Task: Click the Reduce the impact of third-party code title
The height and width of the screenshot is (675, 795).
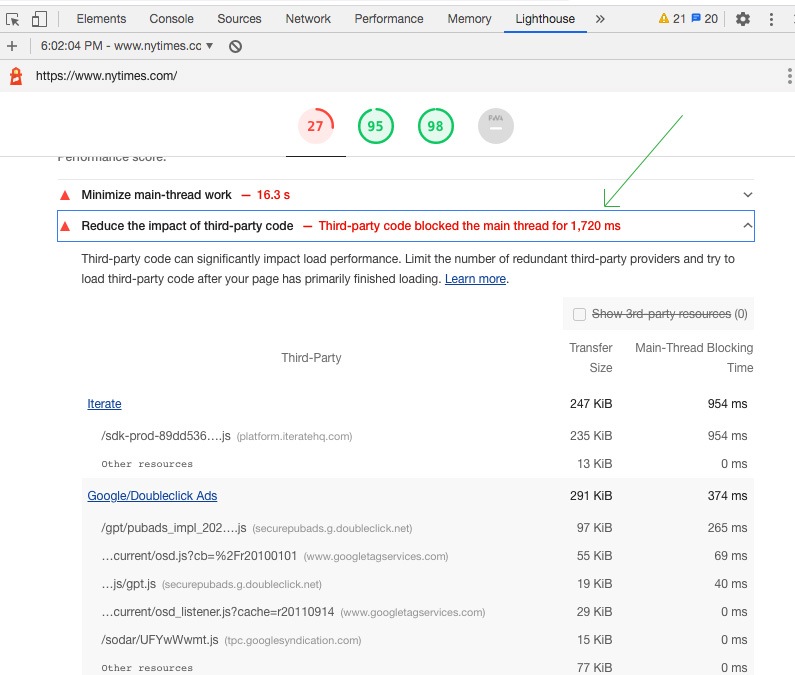Action: [187, 226]
